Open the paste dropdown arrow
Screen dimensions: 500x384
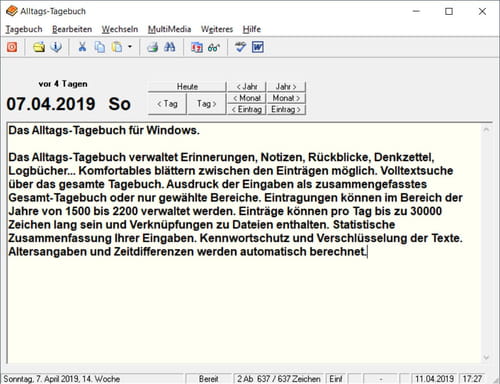130,47
